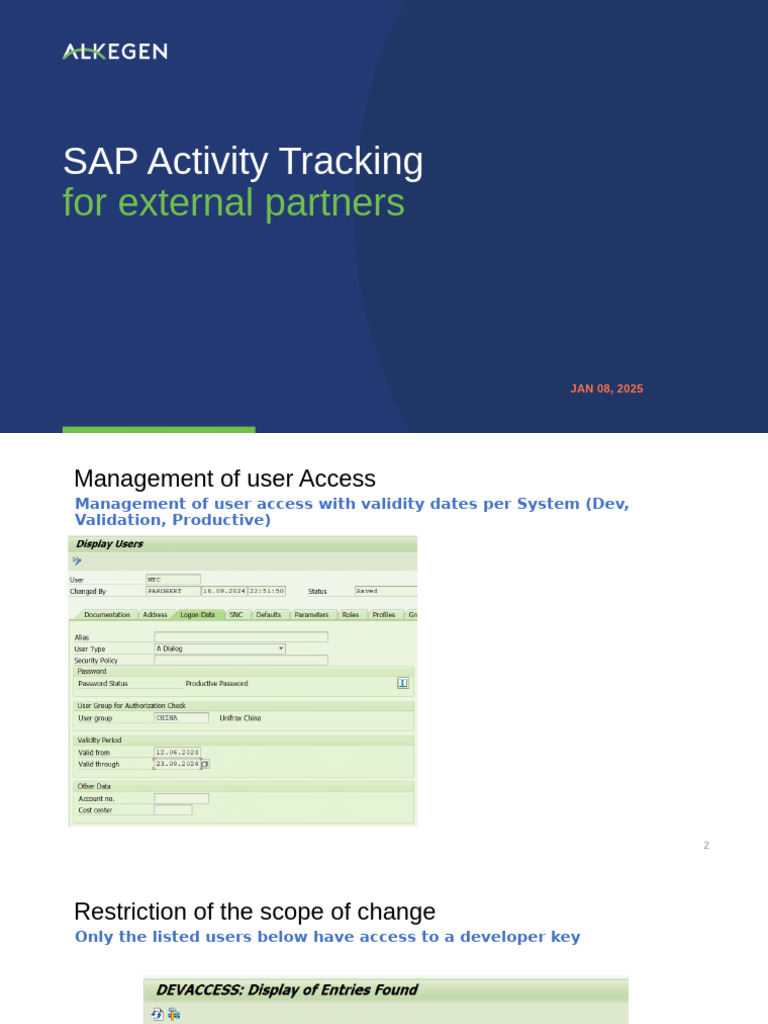Image resolution: width=768 pixels, height=1024 pixels.
Task: Click the 'JAN 08, 2025' date text
Action: (607, 389)
